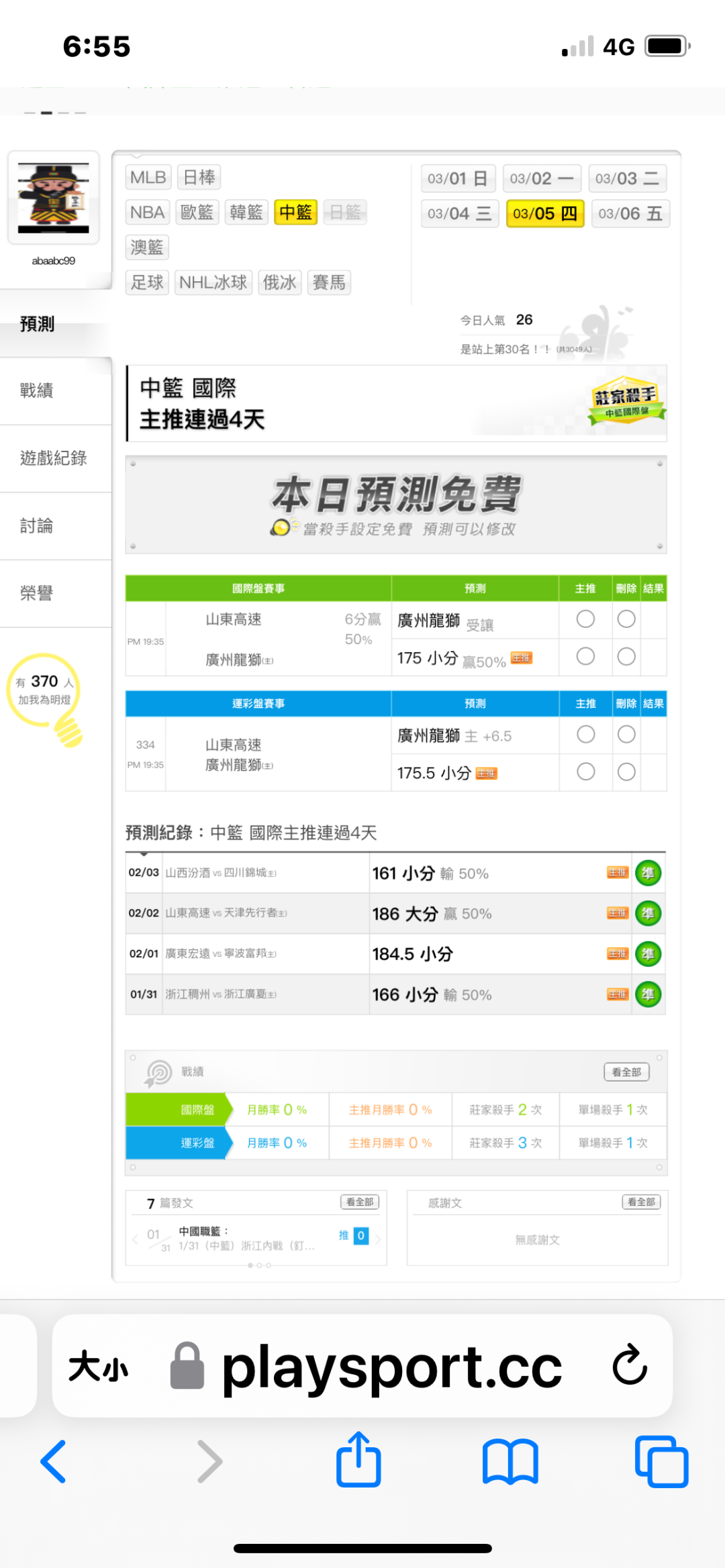Screen dimensions: 725x1568
Task: Tap the 莊家殺手 badge icon
Action: tap(626, 401)
